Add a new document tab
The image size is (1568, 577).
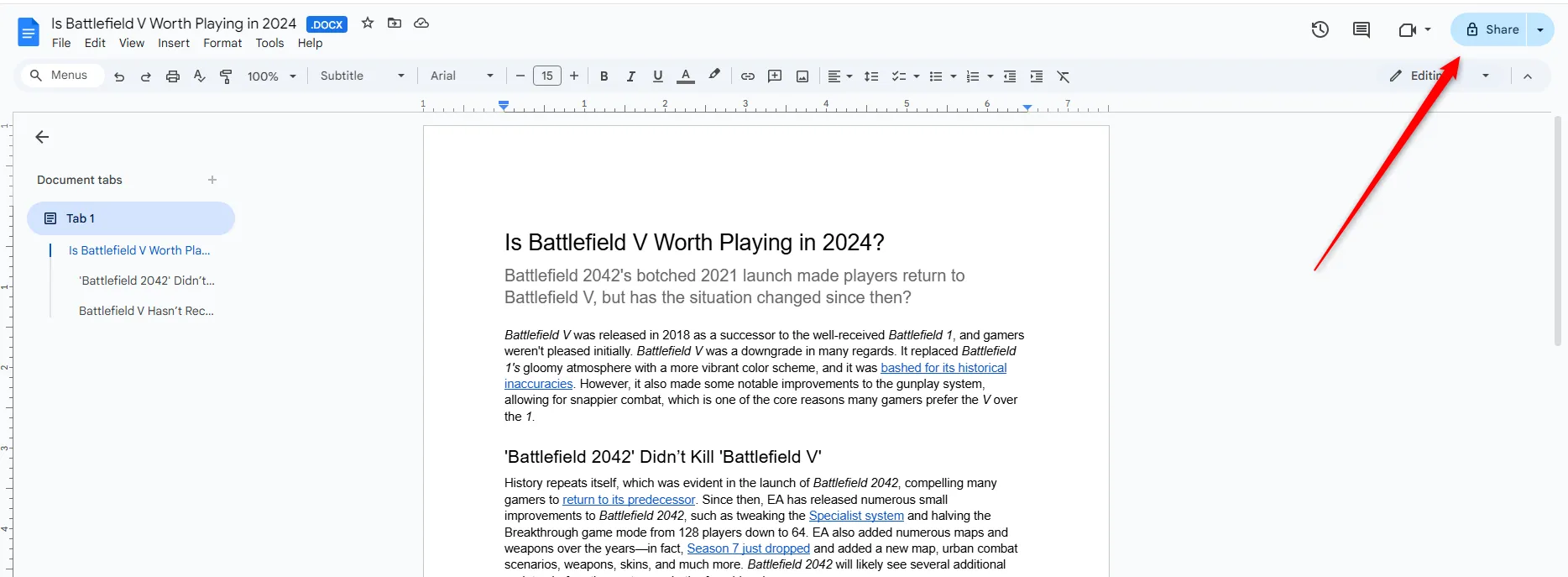(x=212, y=180)
